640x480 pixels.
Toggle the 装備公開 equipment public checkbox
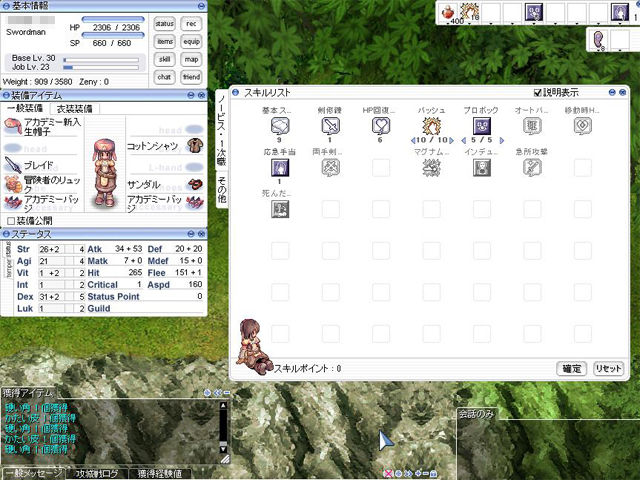point(11,221)
